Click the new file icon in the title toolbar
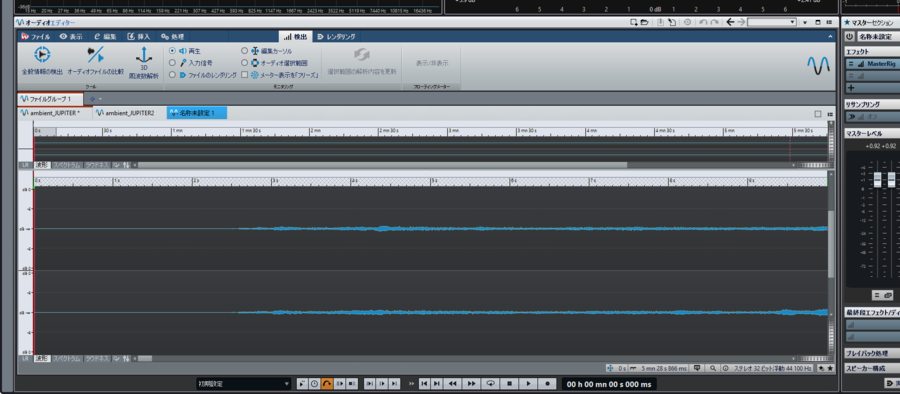 [634, 22]
